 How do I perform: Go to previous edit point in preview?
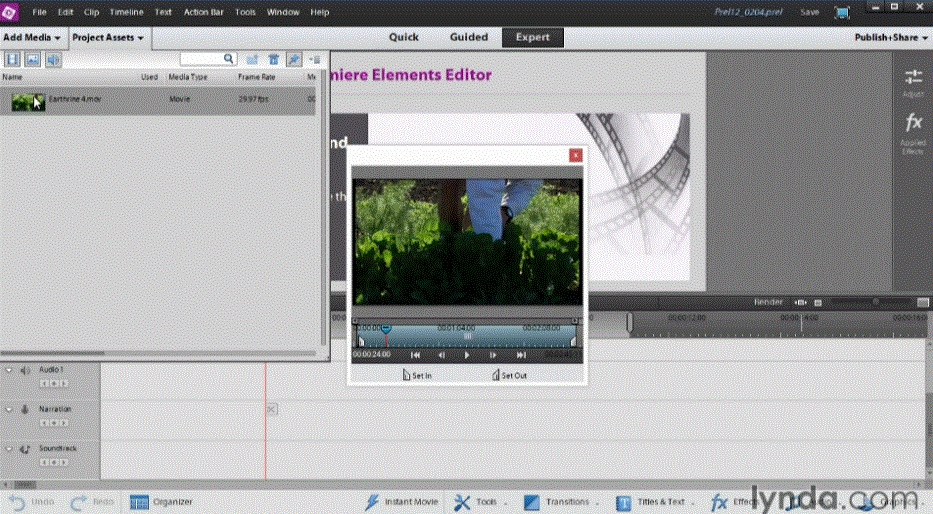pyautogui.click(x=415, y=355)
